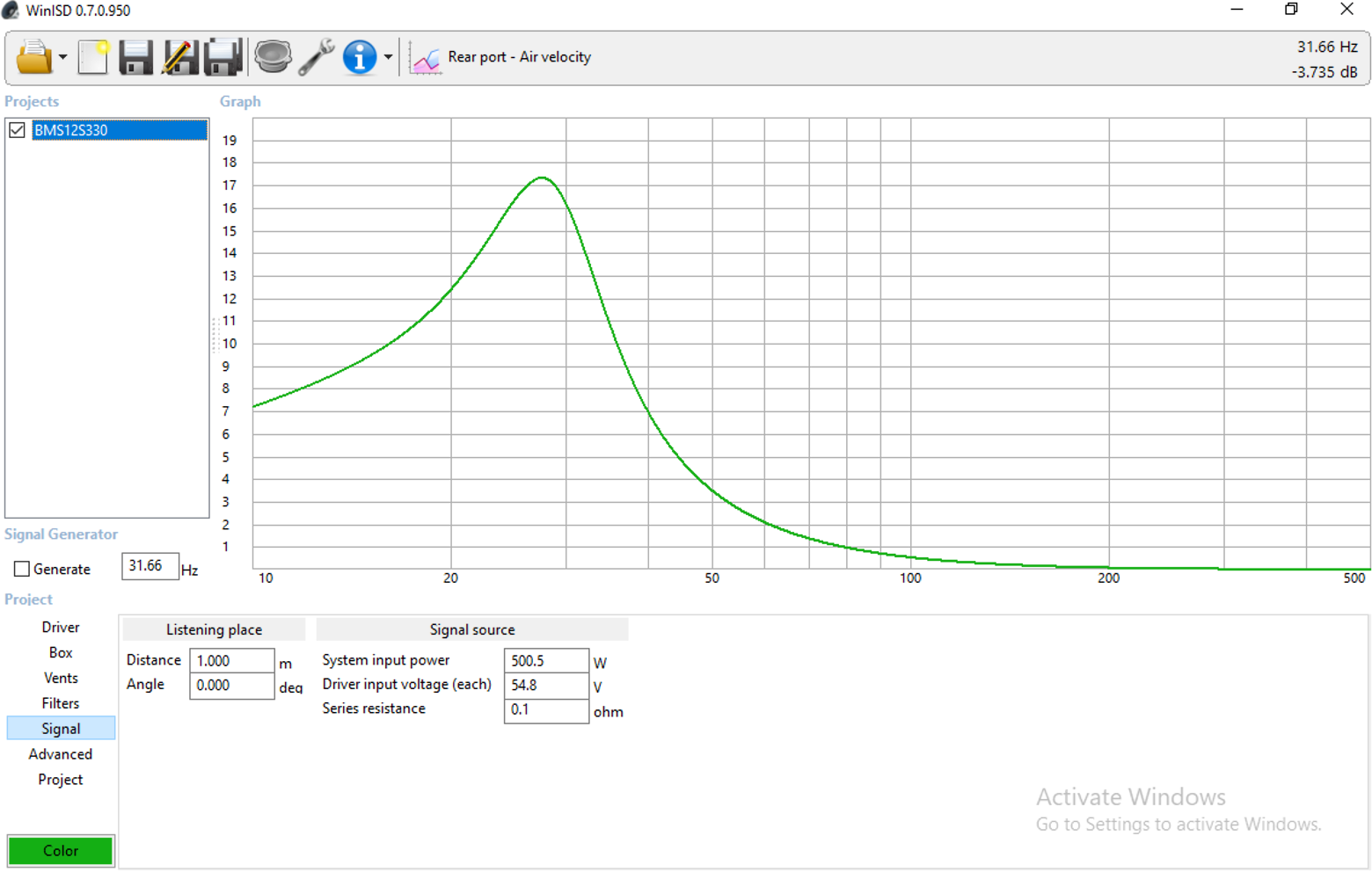Click the Distance input field
This screenshot has width=1372, height=872.
click(x=232, y=661)
